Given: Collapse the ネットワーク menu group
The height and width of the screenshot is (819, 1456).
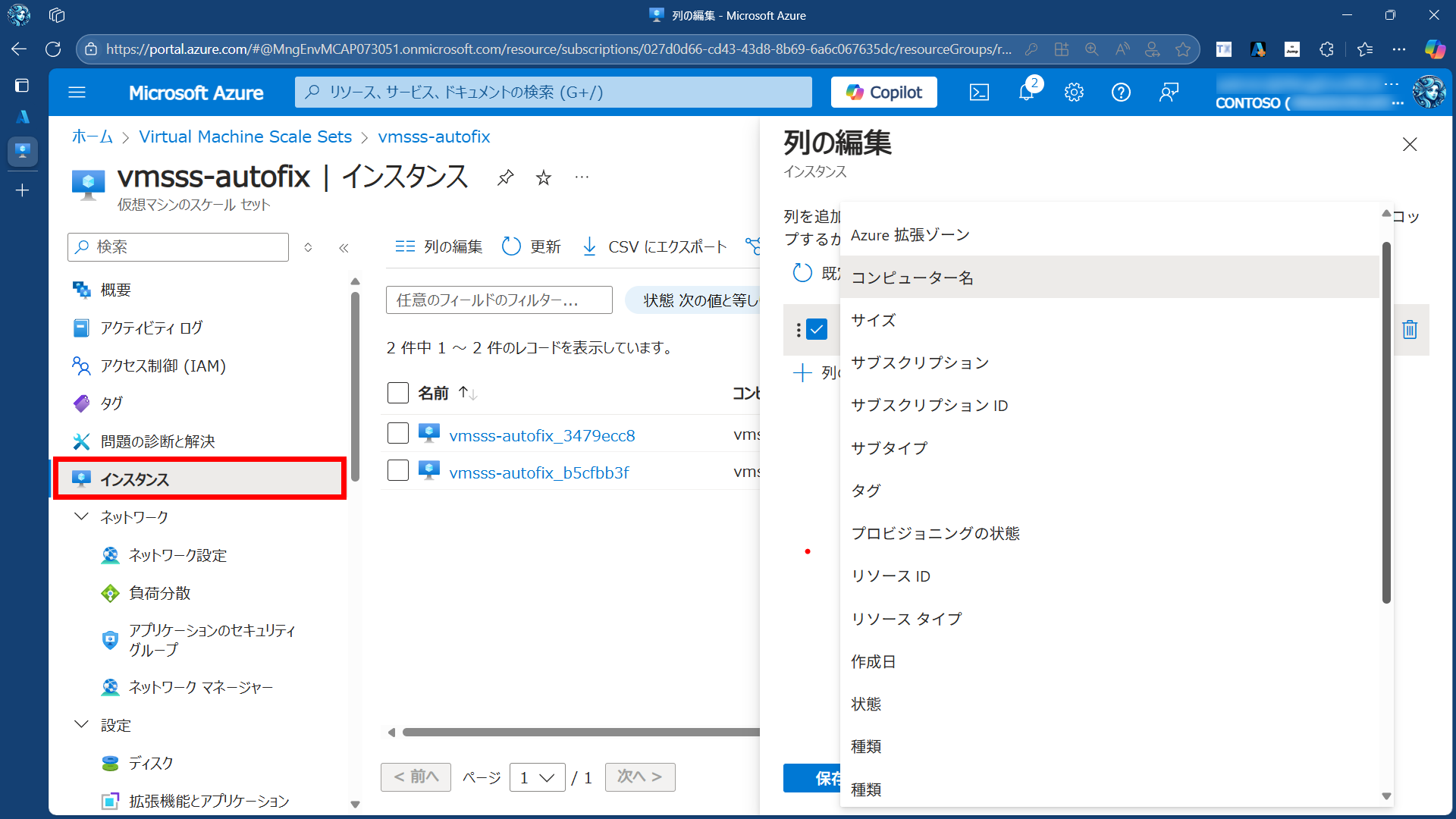Looking at the screenshot, I should click(x=81, y=516).
